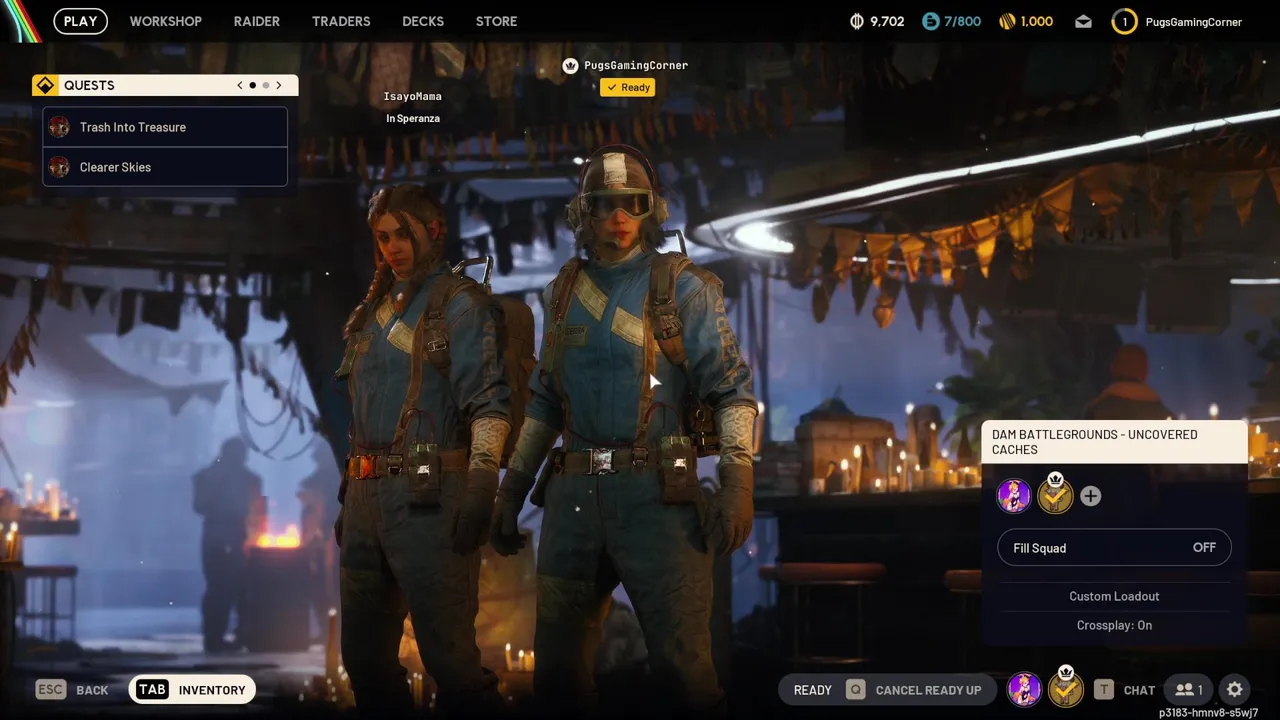Open the STORE tab
Viewport: 1280px width, 720px height.
497,21
